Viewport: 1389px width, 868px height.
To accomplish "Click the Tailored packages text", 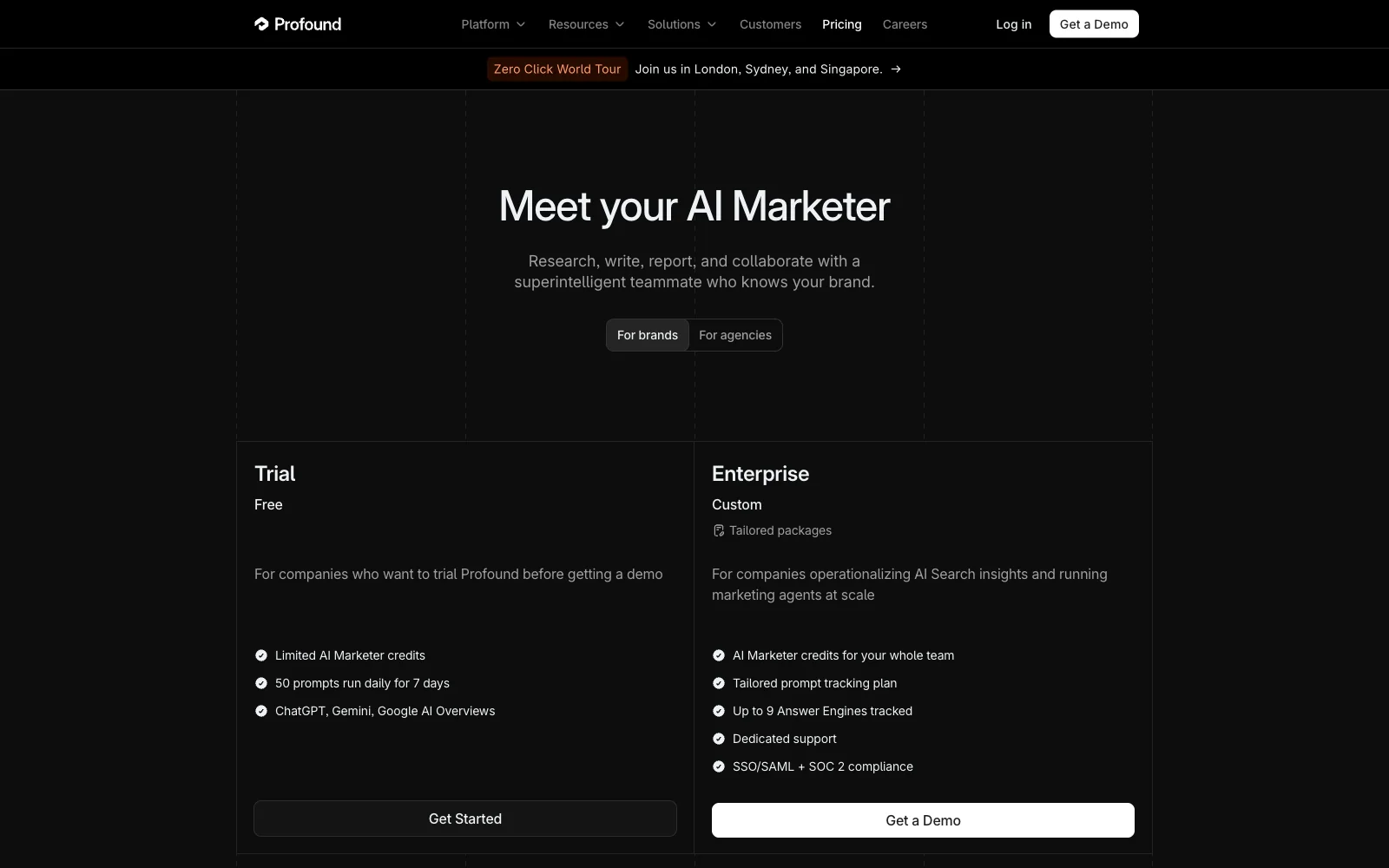I will (780, 530).
